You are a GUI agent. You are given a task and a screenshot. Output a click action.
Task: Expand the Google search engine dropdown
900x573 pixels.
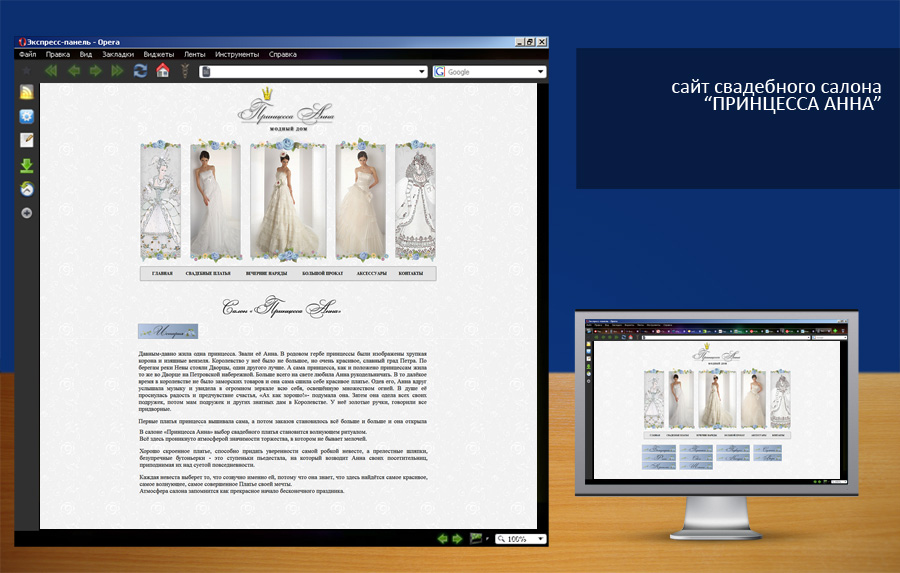(540, 72)
